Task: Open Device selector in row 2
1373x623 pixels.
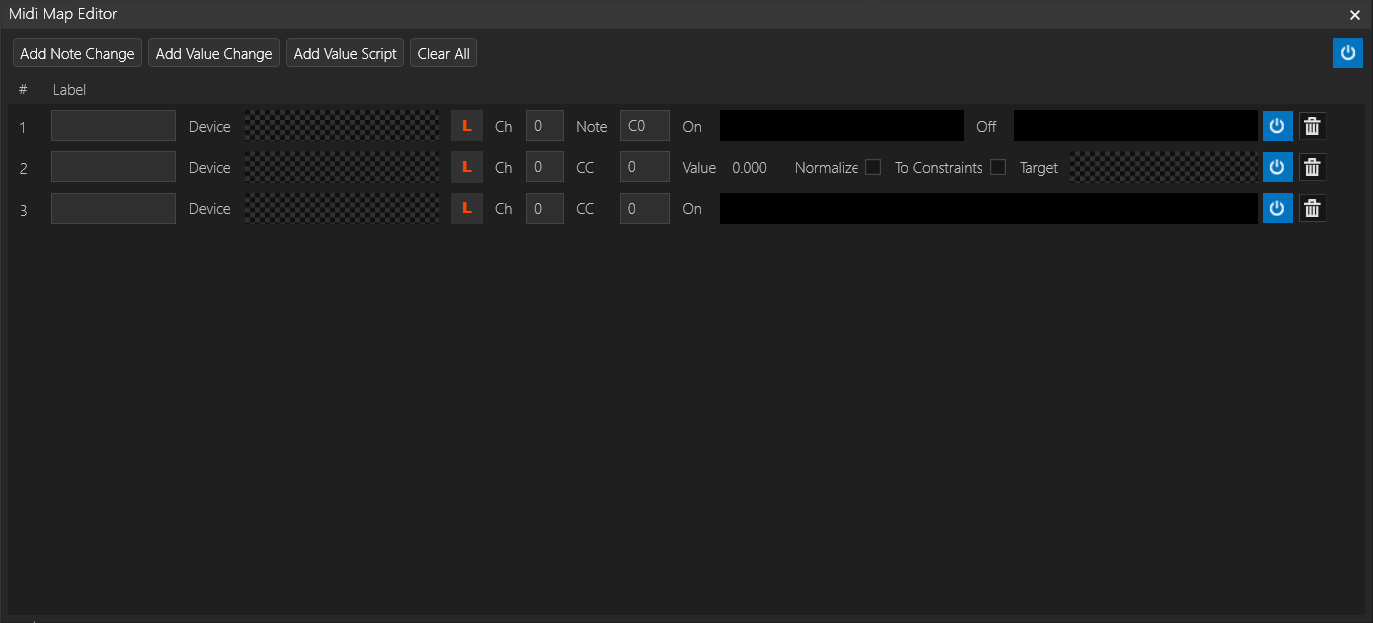Action: pyautogui.click(x=342, y=167)
